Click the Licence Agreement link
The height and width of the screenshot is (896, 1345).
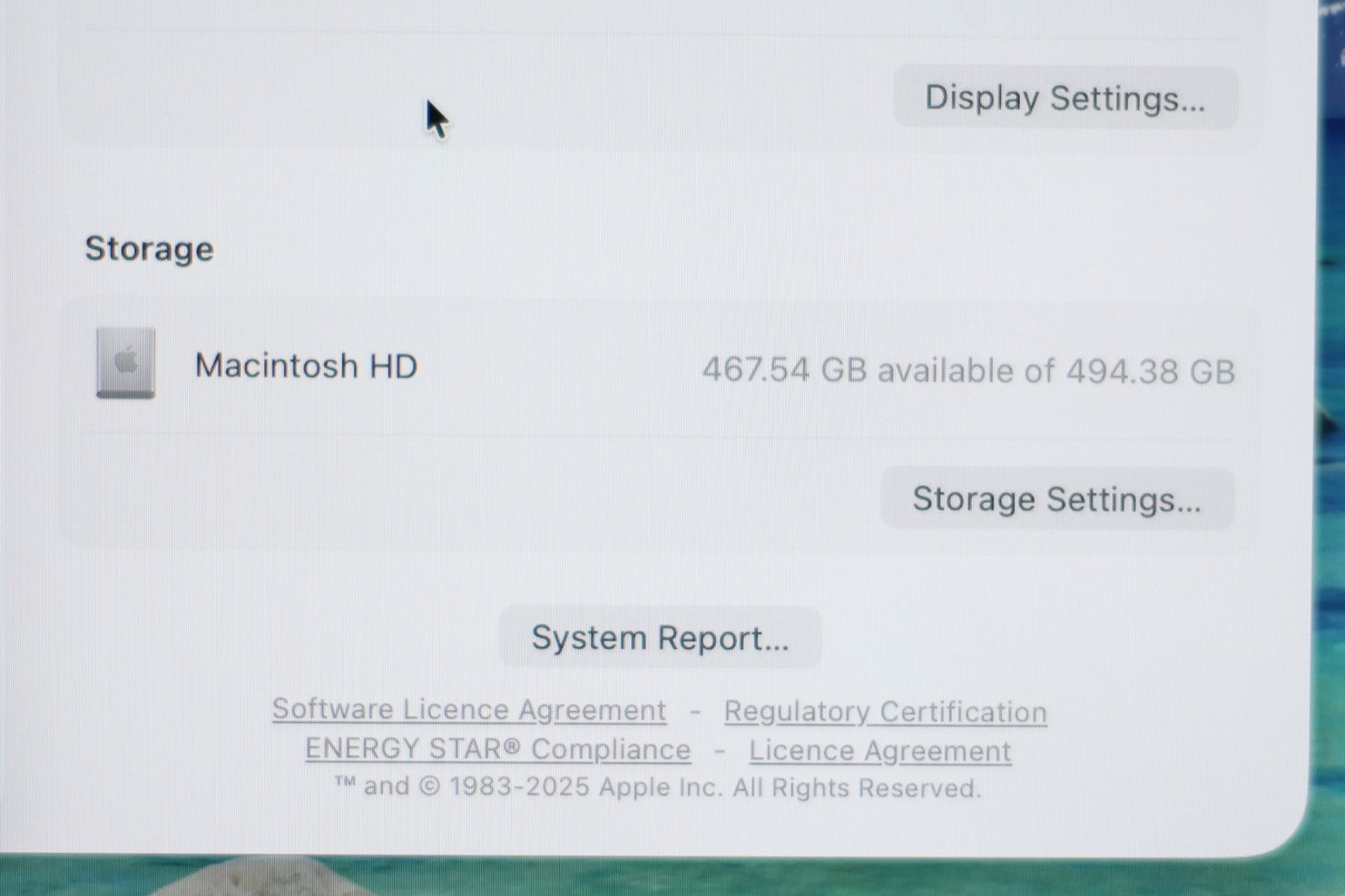coord(879,751)
